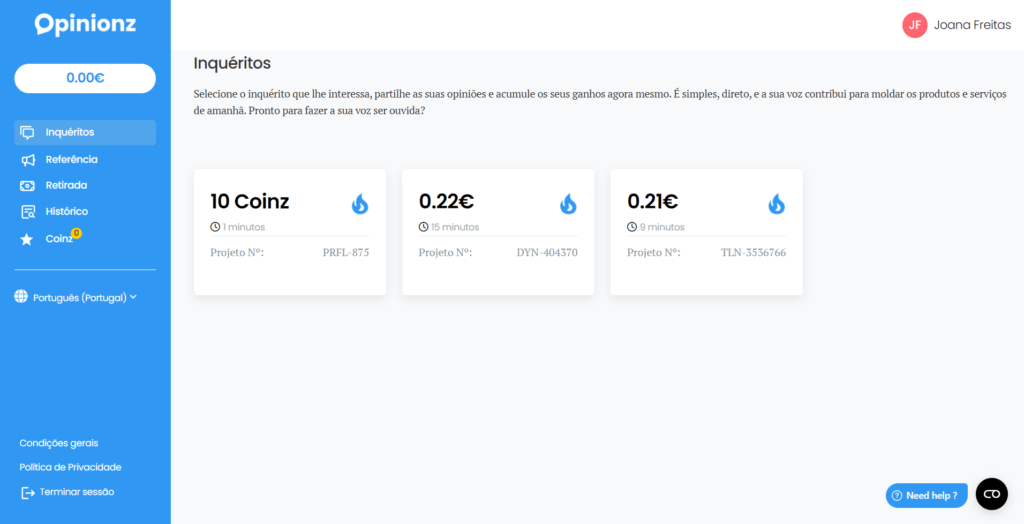
Task: Click Terminar sessão to log out
Action: (x=76, y=492)
